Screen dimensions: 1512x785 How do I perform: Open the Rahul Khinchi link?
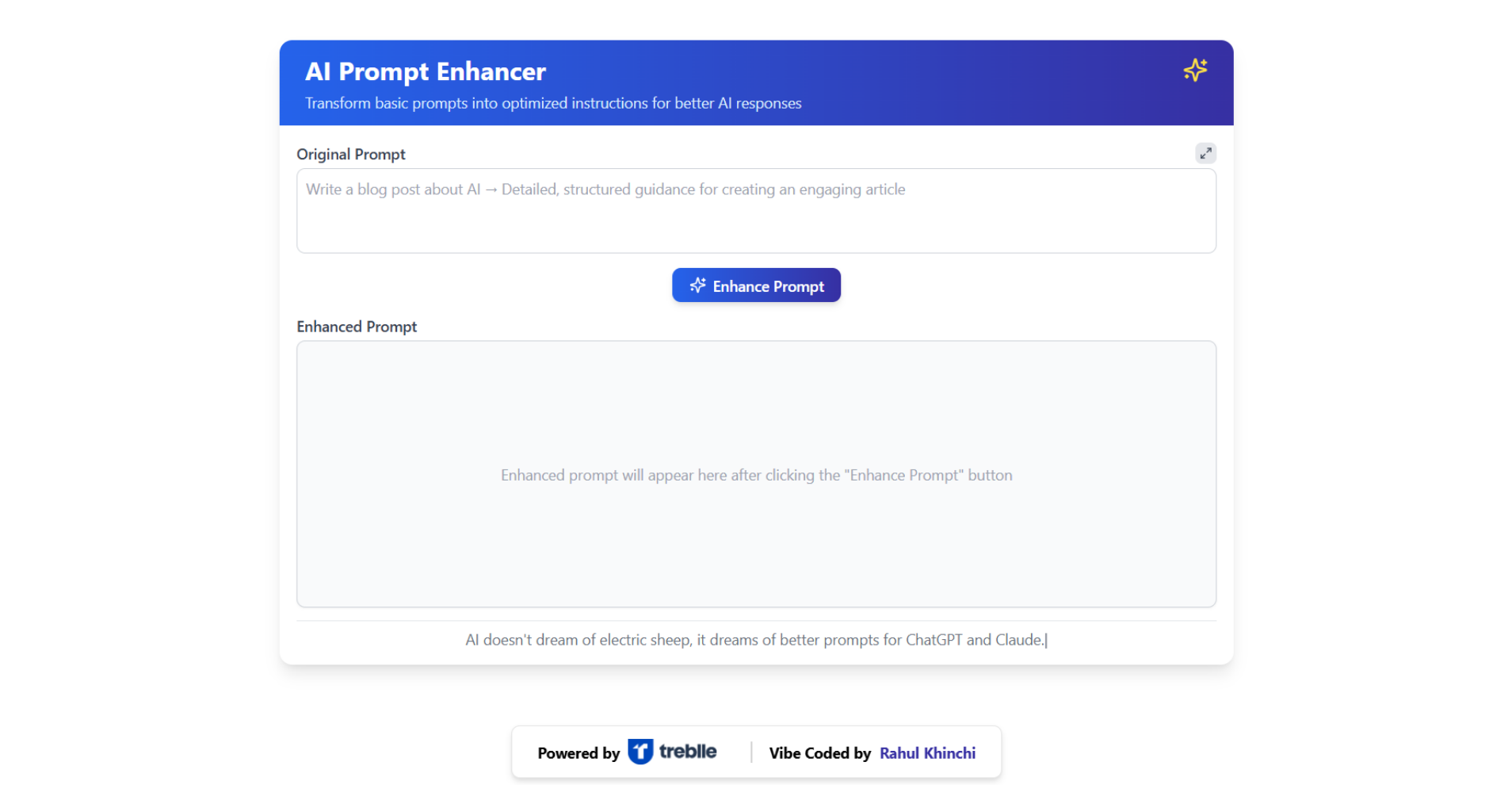pyautogui.click(x=926, y=753)
